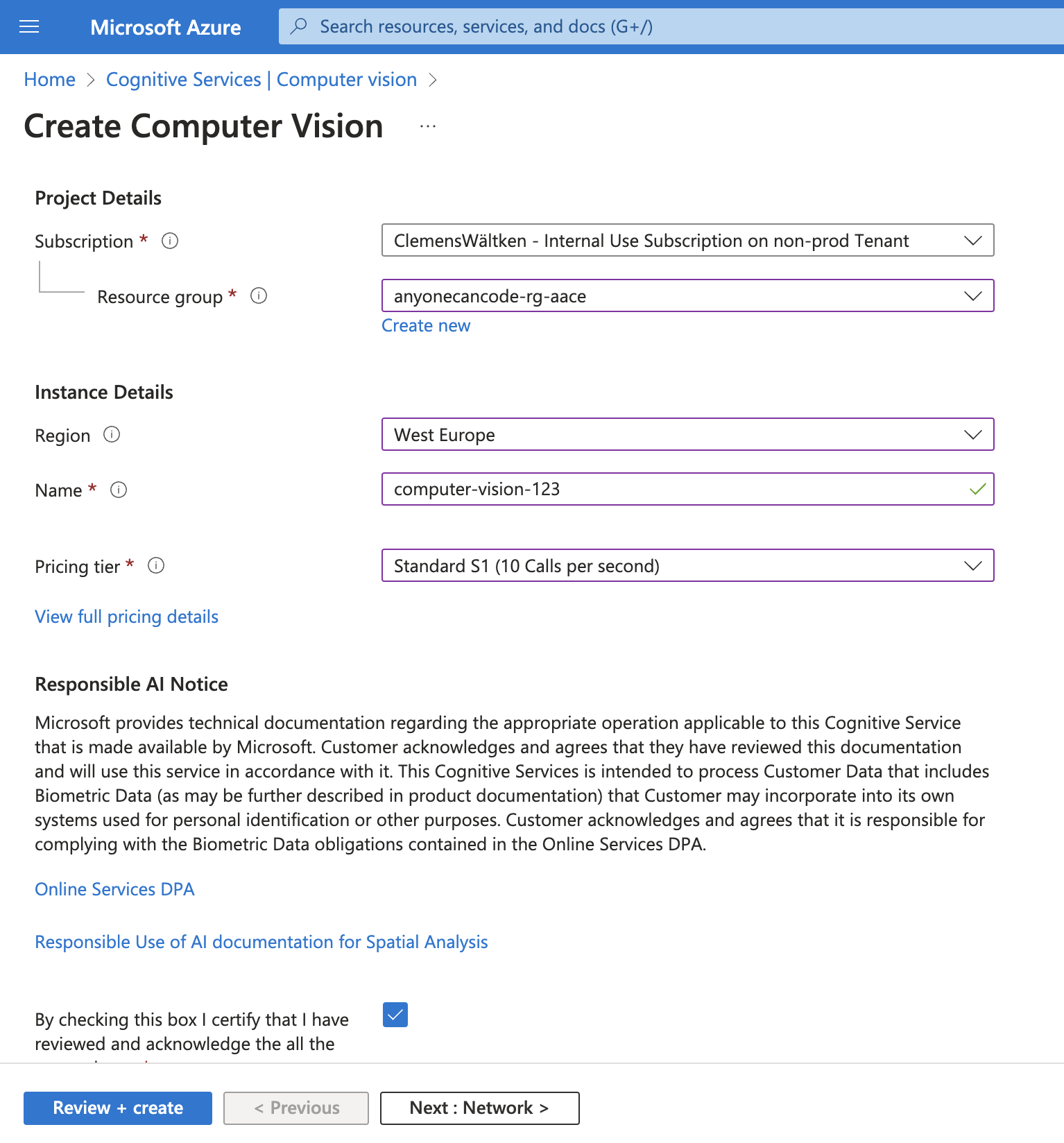This screenshot has height=1143, width=1064.
Task: Click the search magnifier icon
Action: click(298, 26)
